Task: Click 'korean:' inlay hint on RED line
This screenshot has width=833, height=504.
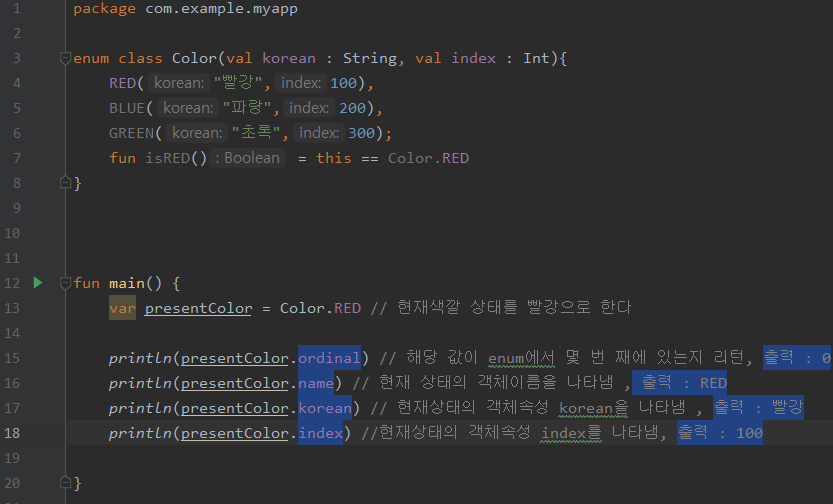Action: pos(179,83)
